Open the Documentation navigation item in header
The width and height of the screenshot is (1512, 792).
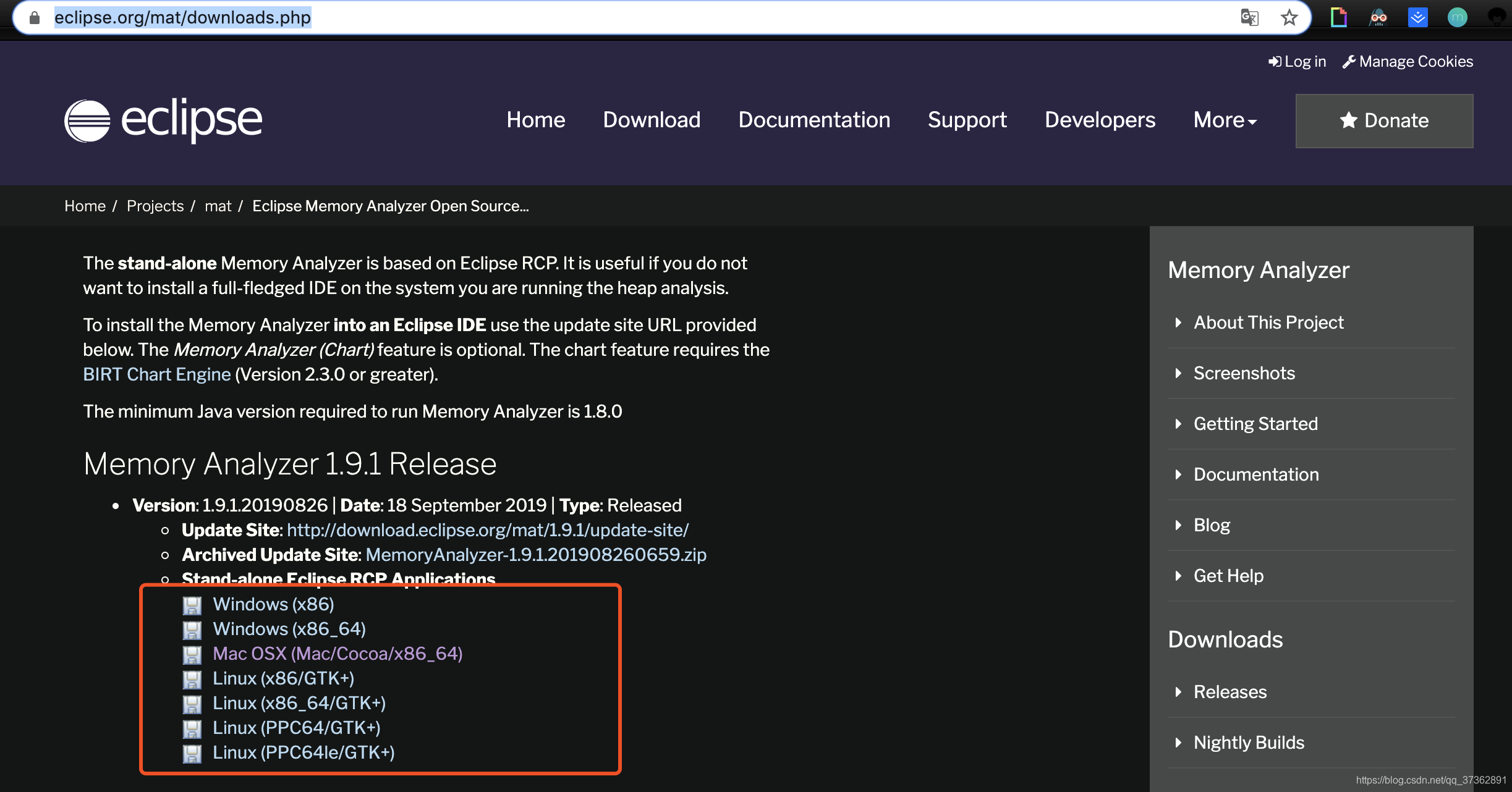click(814, 120)
